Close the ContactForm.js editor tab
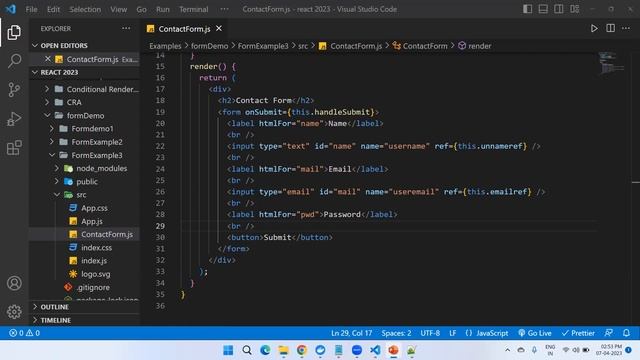640x360 pixels. coord(219,28)
